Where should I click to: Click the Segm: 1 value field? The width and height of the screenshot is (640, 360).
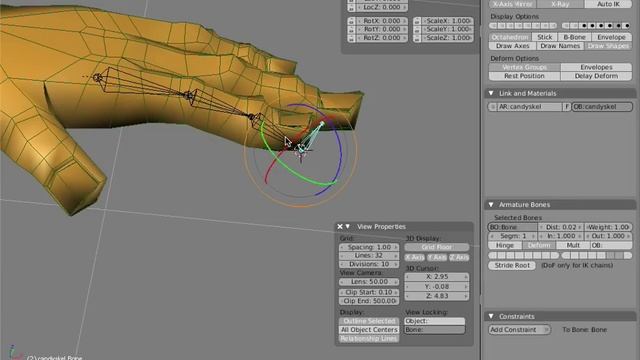[x=513, y=236]
